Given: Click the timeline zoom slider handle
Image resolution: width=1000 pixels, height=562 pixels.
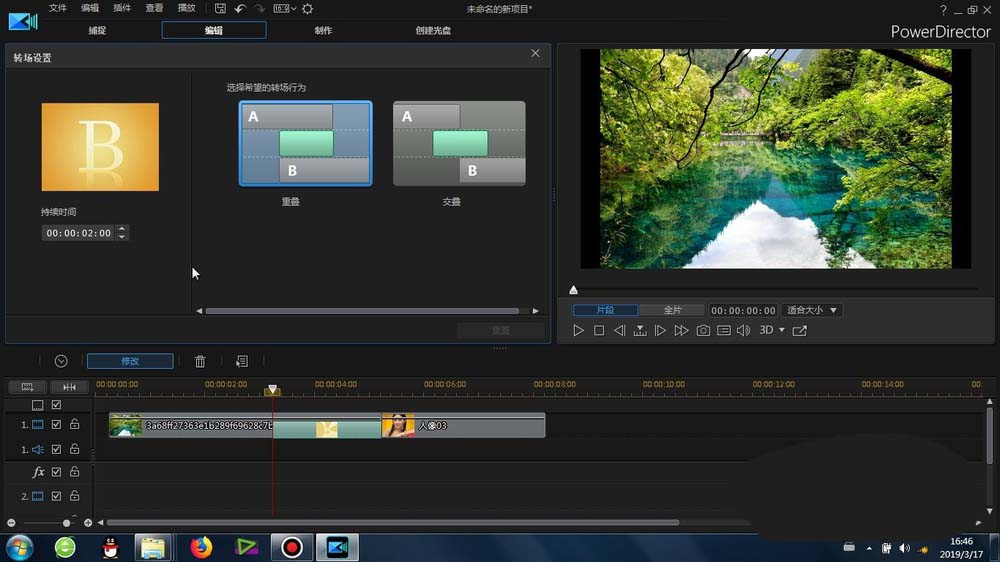Looking at the screenshot, I should tap(67, 523).
